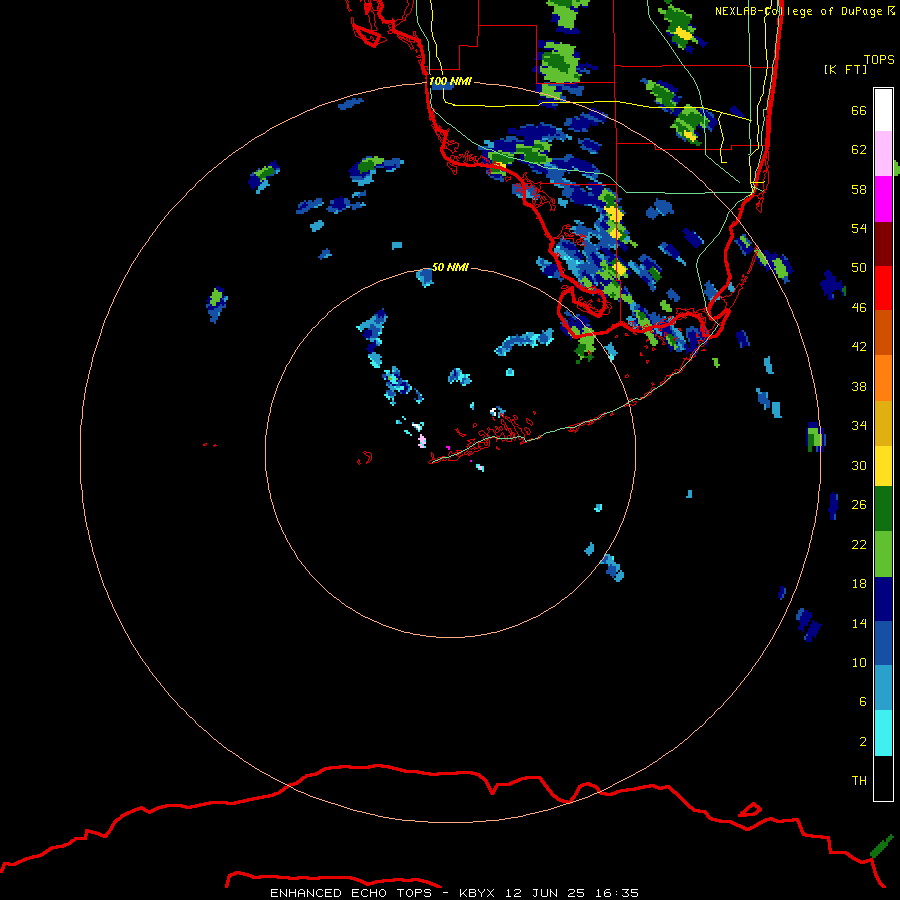
Task: Click the 66 legend value label
Action: pos(859,111)
